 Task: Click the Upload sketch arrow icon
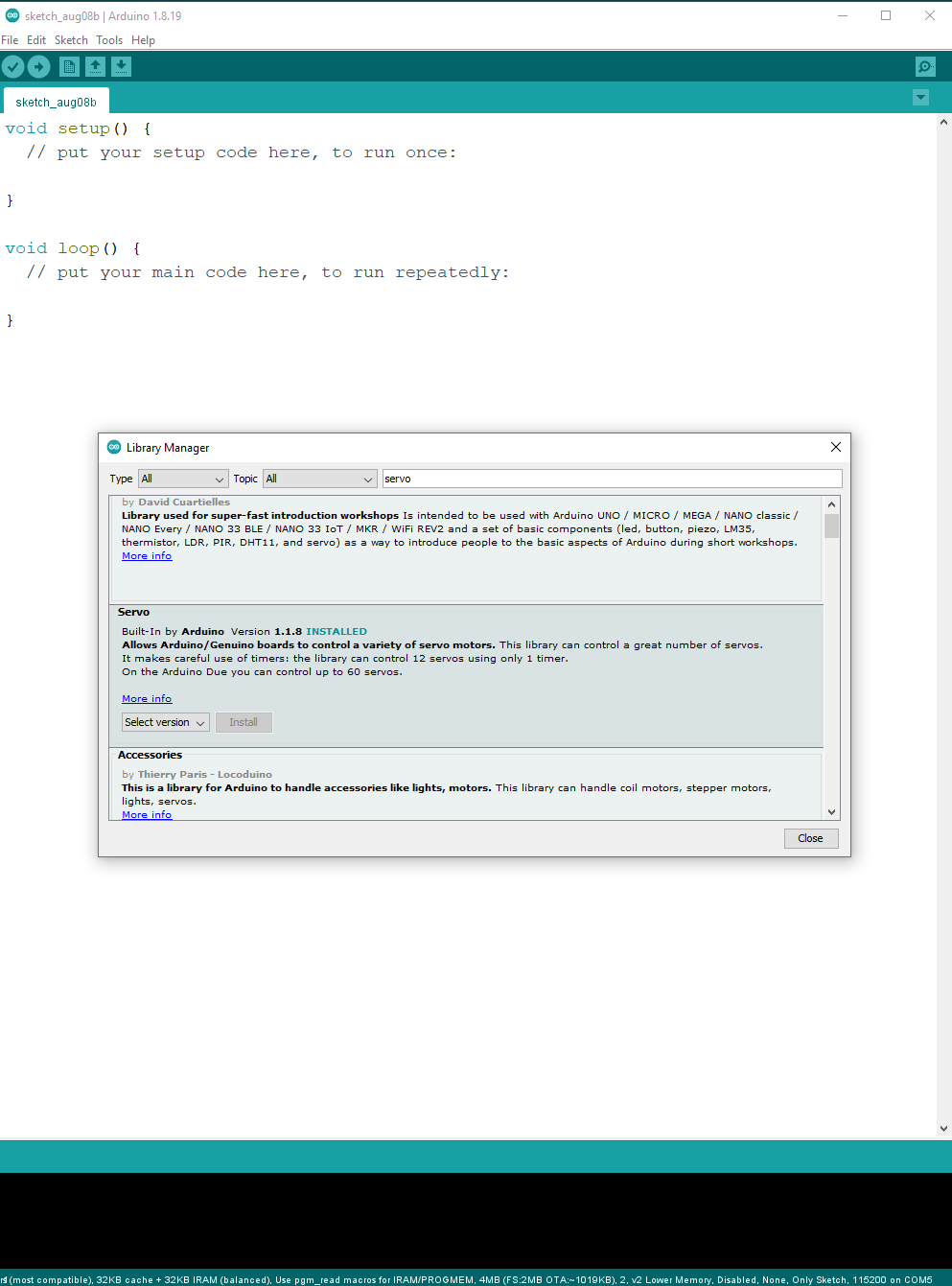(x=38, y=66)
